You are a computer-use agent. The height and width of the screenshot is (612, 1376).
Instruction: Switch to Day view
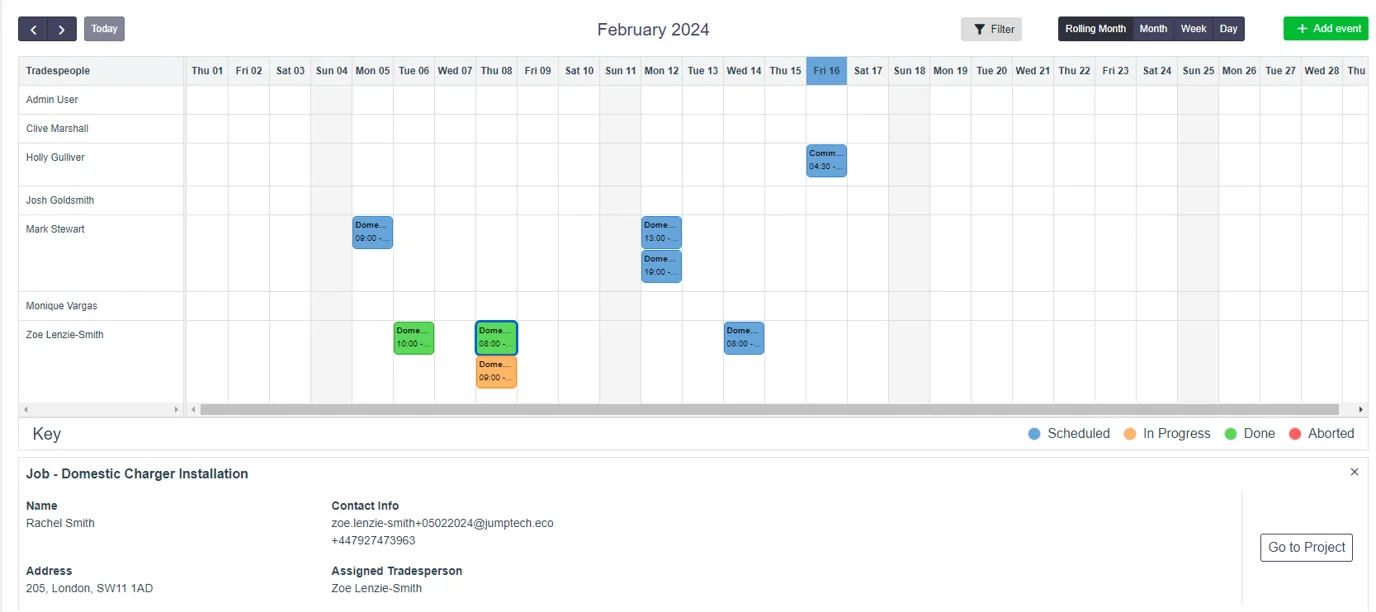coord(1229,29)
